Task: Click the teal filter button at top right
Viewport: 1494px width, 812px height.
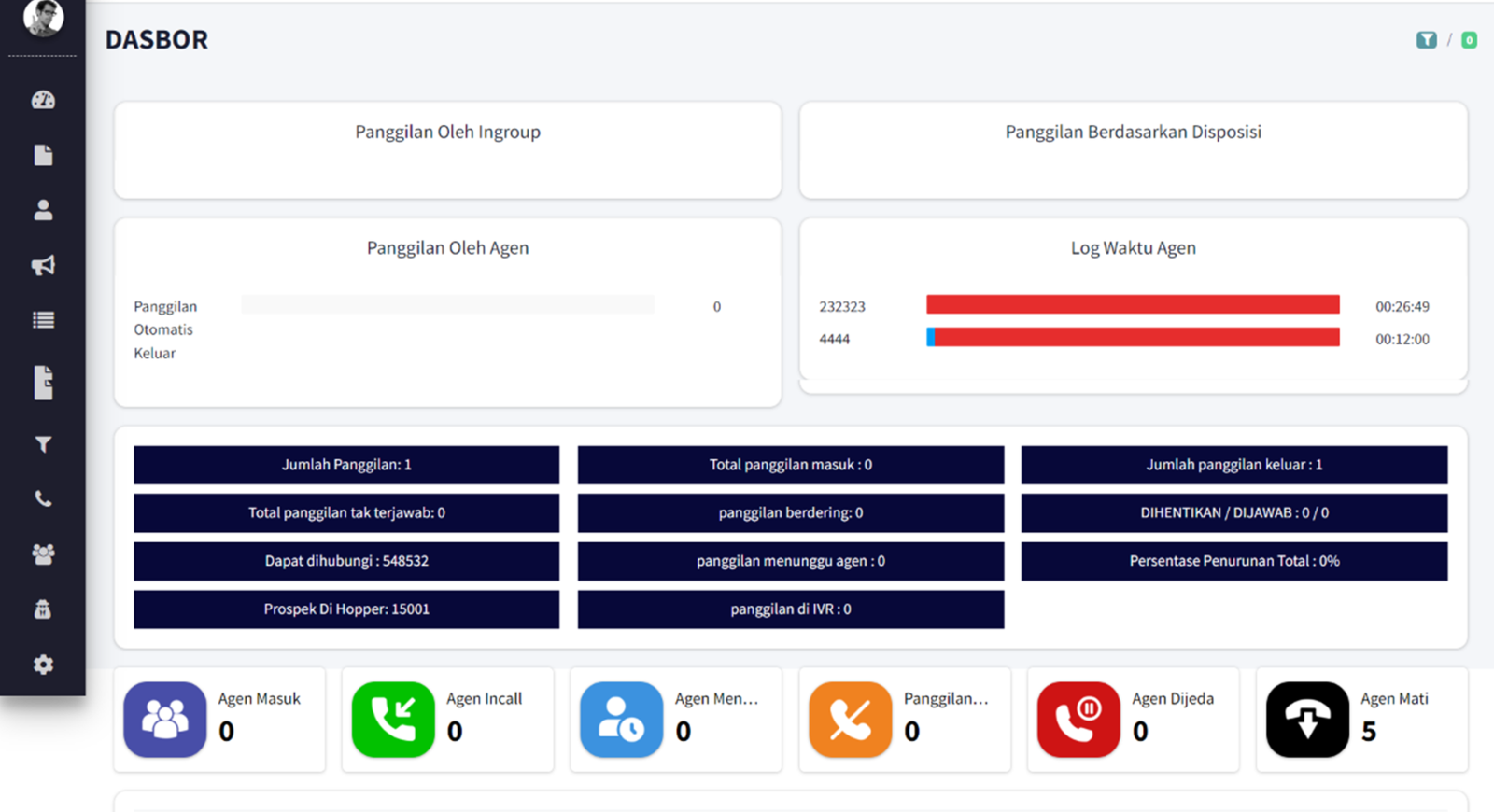Action: (x=1426, y=40)
